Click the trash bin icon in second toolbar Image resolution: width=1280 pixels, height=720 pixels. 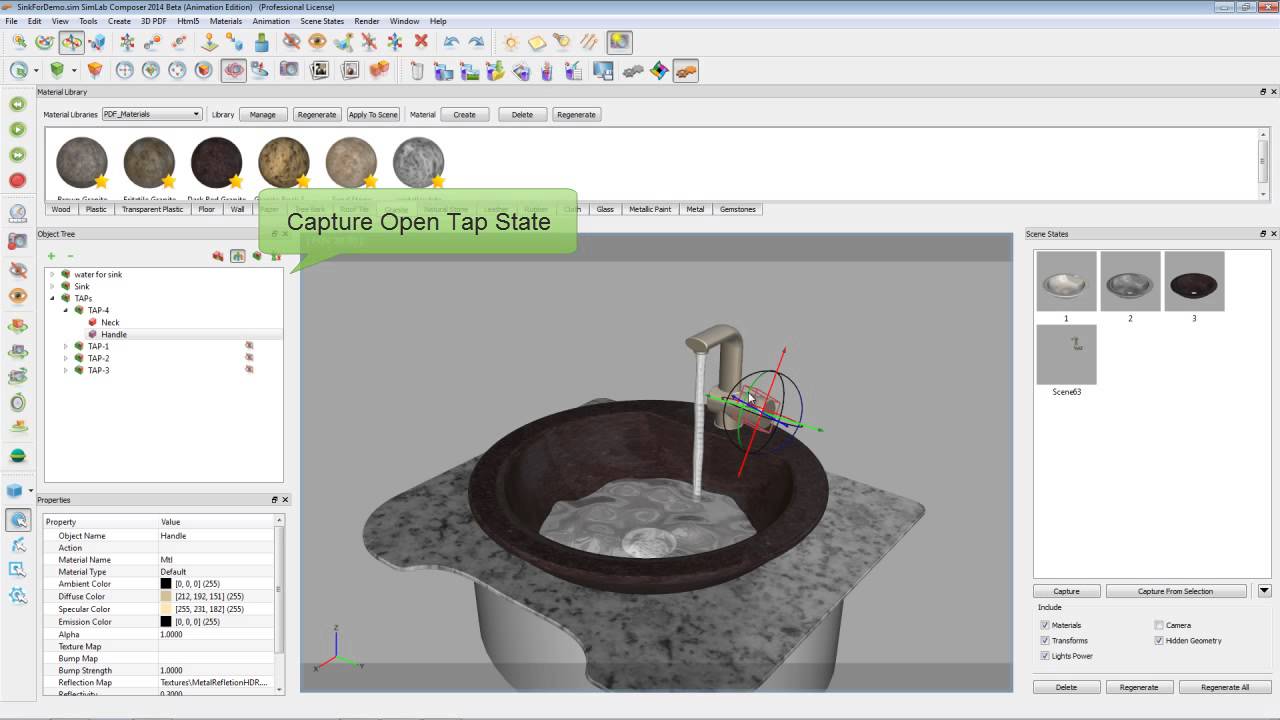pos(417,71)
